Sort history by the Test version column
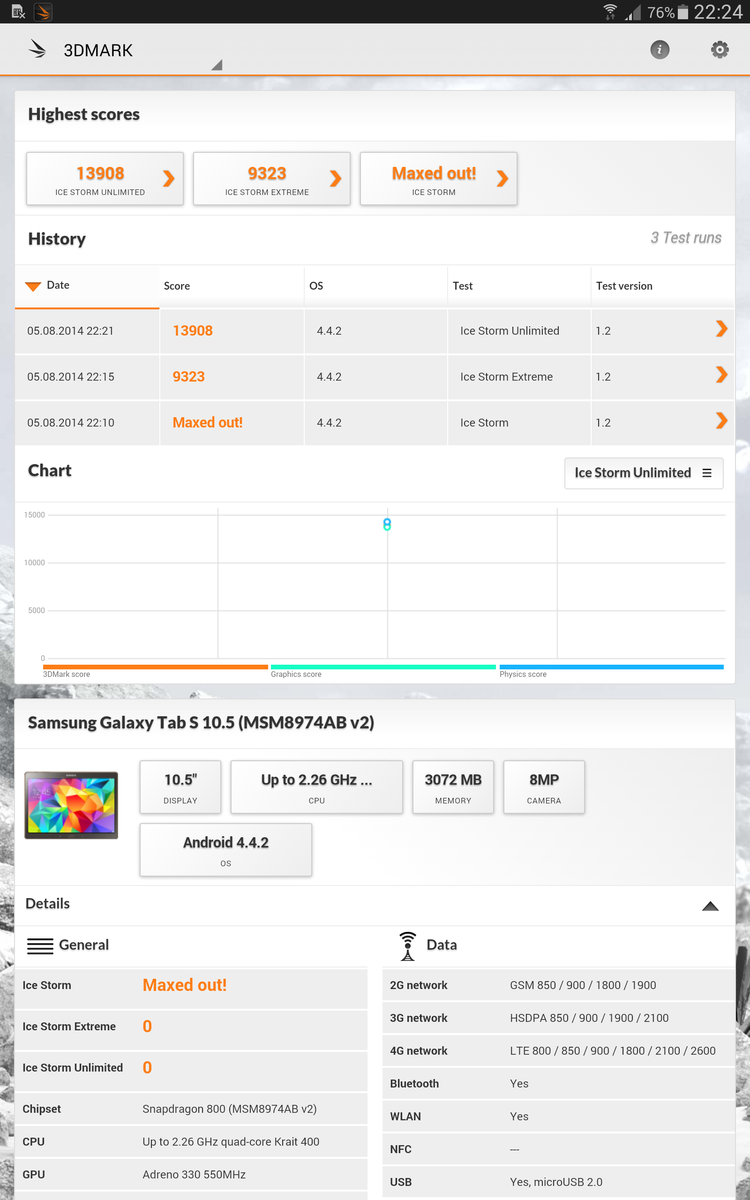This screenshot has width=750, height=1200. tap(663, 286)
